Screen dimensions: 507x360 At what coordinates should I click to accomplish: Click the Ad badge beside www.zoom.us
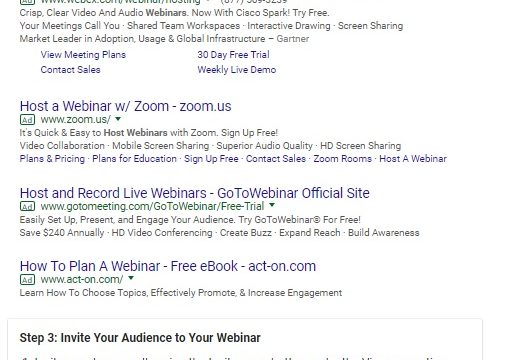(27, 120)
